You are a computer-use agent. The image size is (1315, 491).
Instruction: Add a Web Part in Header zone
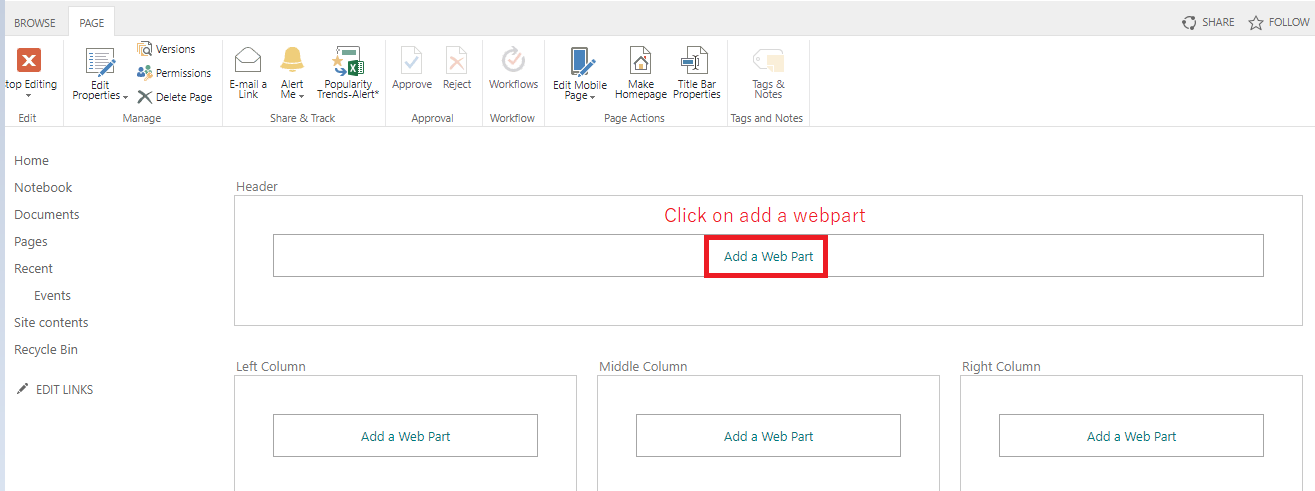click(768, 256)
